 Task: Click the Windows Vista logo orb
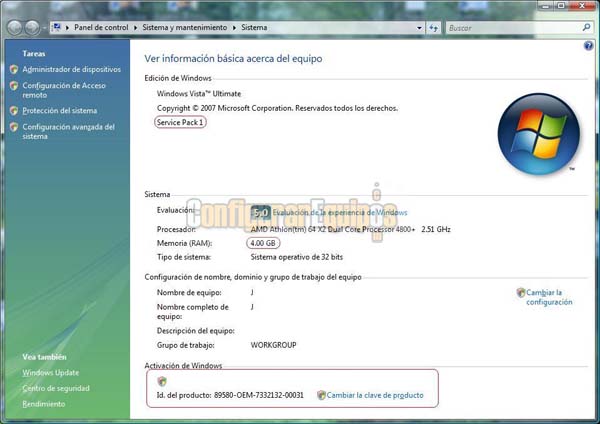539,134
